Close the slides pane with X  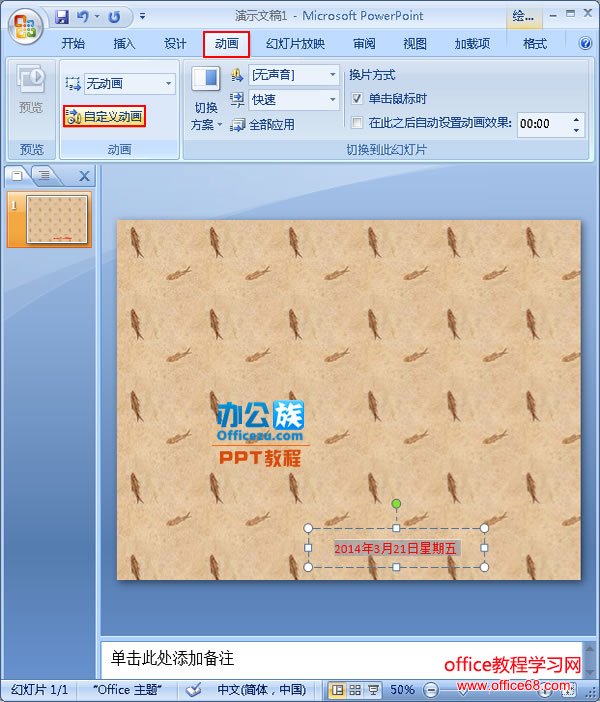coord(84,176)
